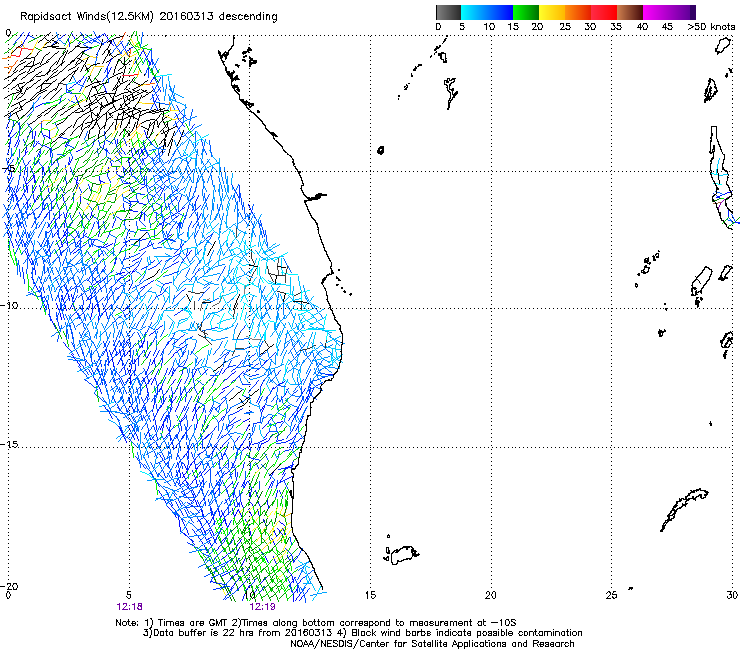Click the '35' label under the color bar

[x=616, y=27]
